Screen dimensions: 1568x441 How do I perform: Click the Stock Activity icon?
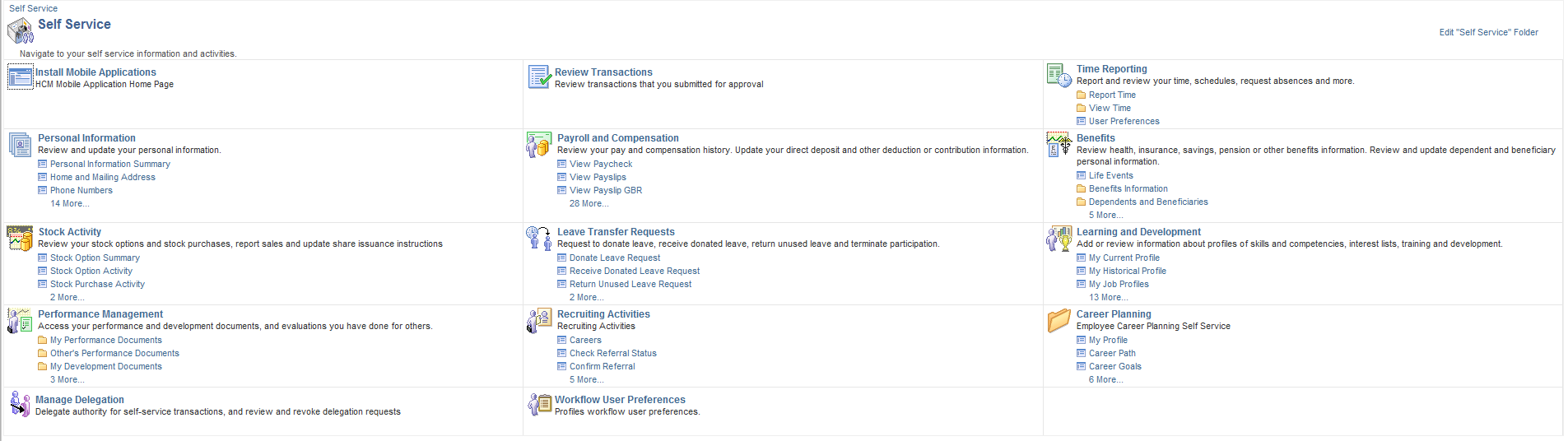tap(20, 239)
